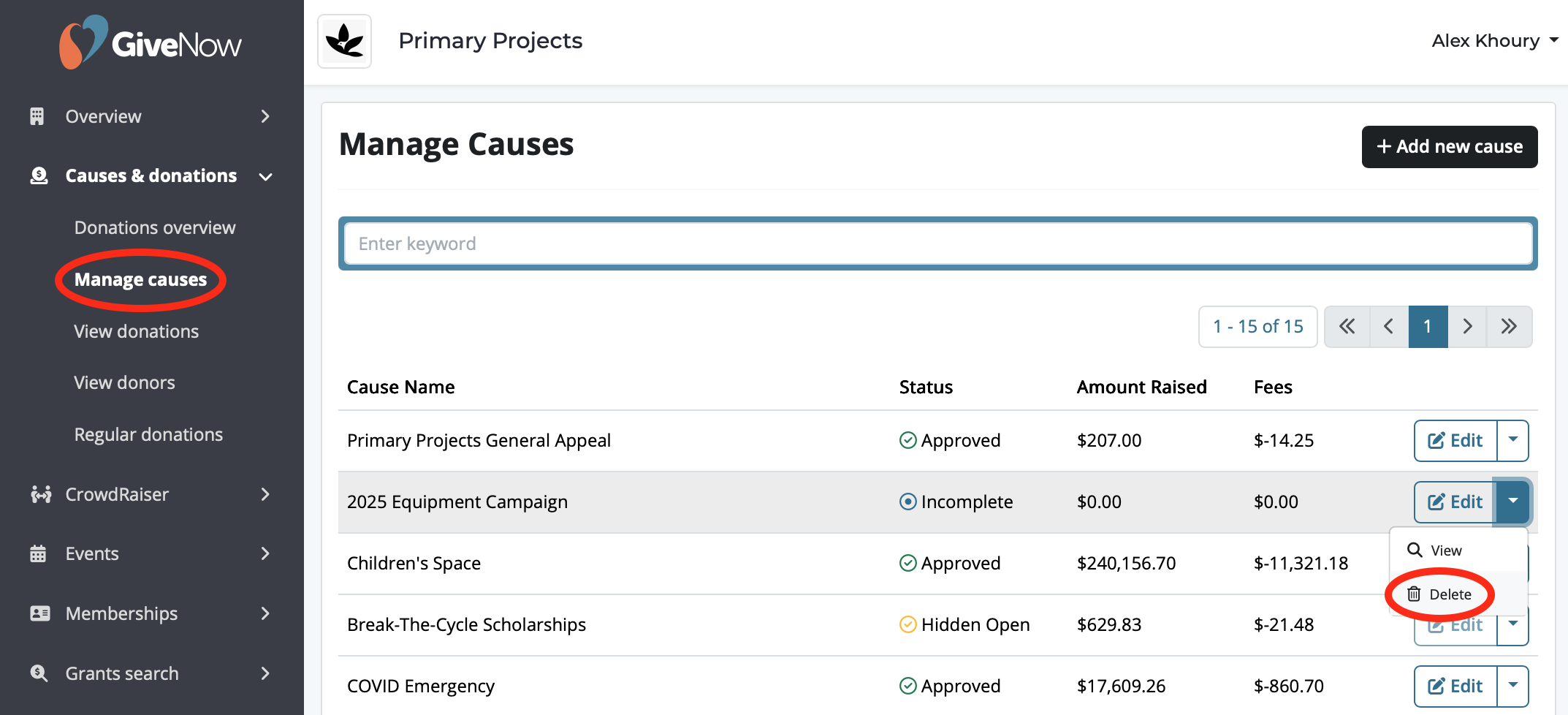Image resolution: width=1568 pixels, height=715 pixels.
Task: Select page 1 in pagination
Action: (x=1428, y=326)
